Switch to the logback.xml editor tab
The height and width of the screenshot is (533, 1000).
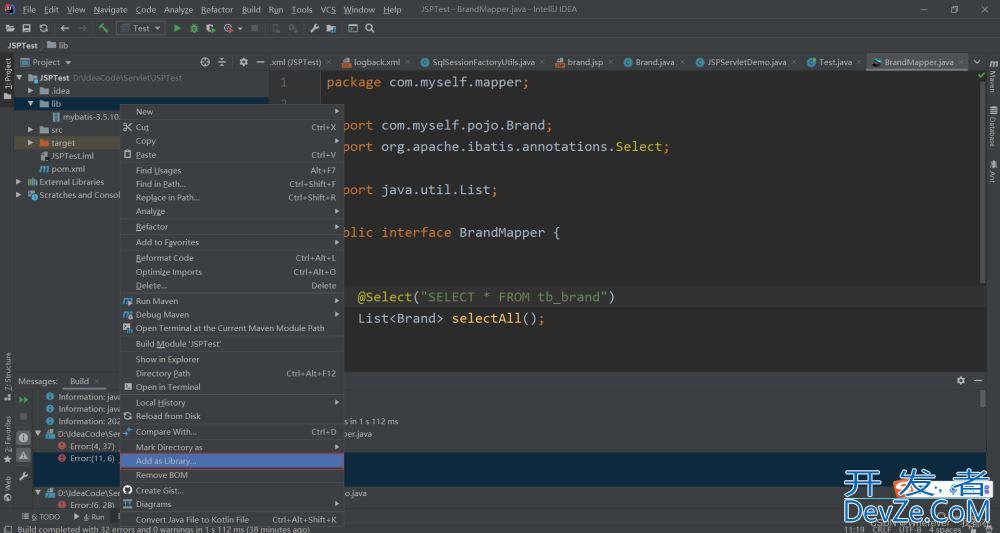pos(376,62)
